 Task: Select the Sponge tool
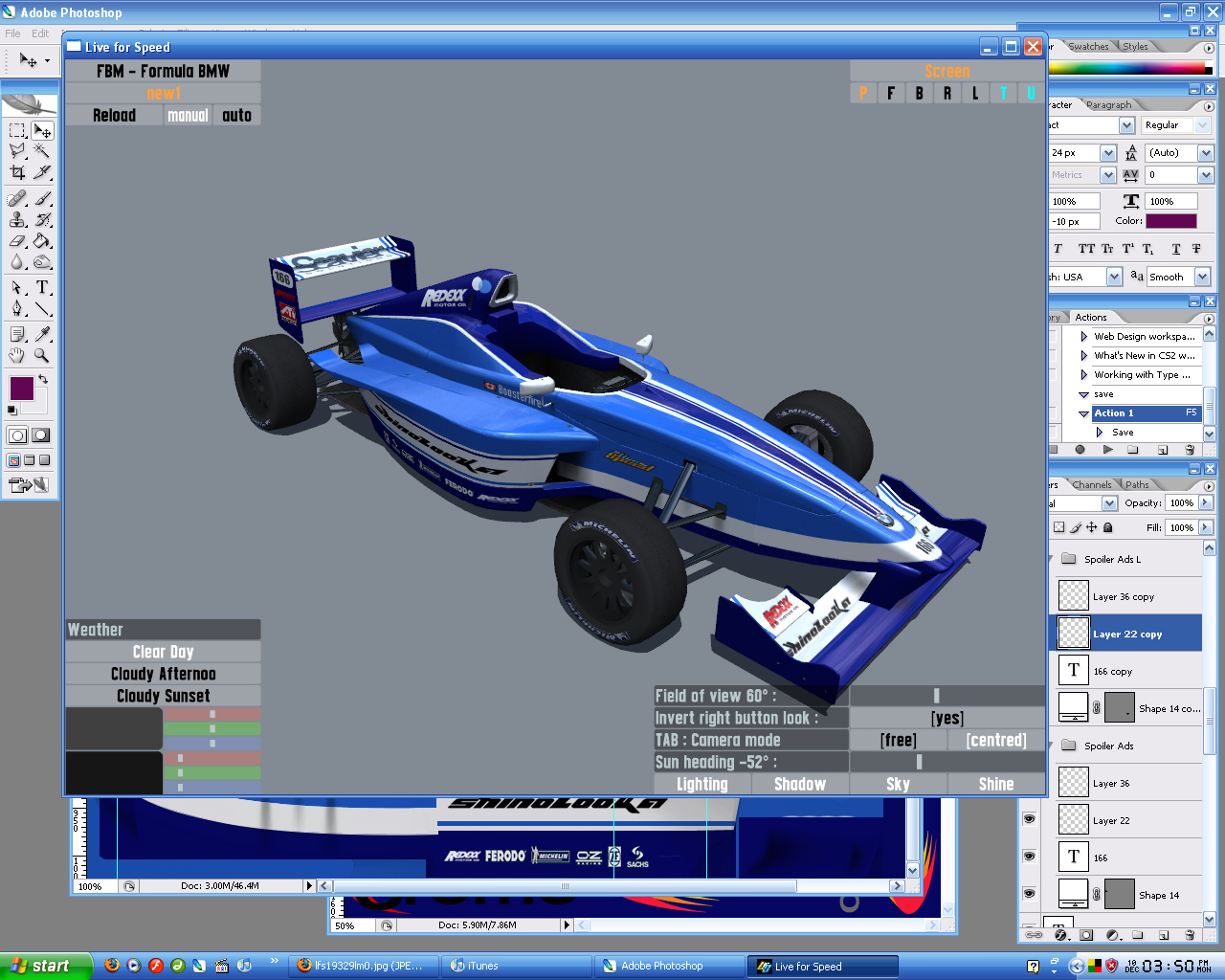pyautogui.click(x=42, y=261)
